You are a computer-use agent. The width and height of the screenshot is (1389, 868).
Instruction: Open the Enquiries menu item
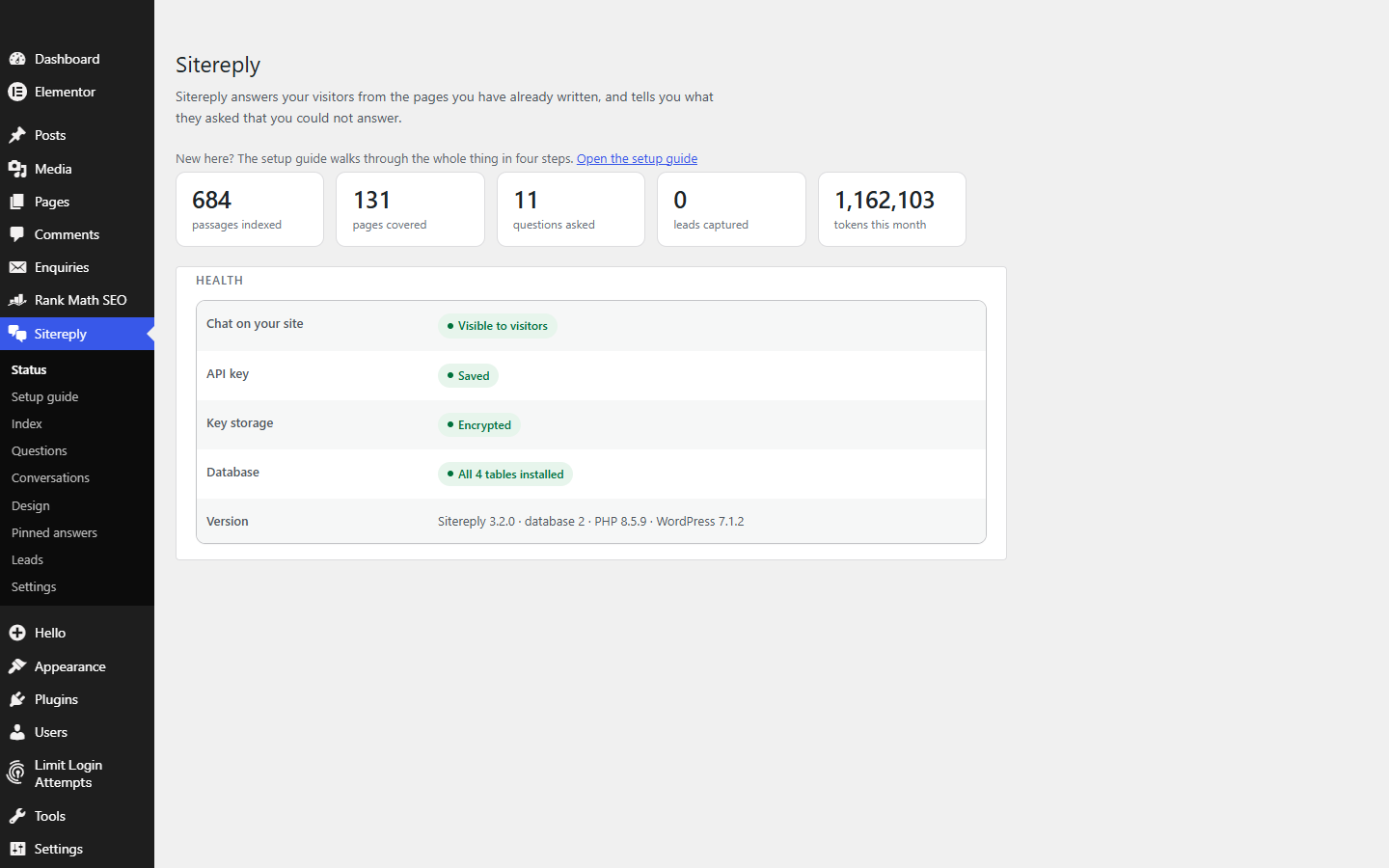(x=77, y=267)
